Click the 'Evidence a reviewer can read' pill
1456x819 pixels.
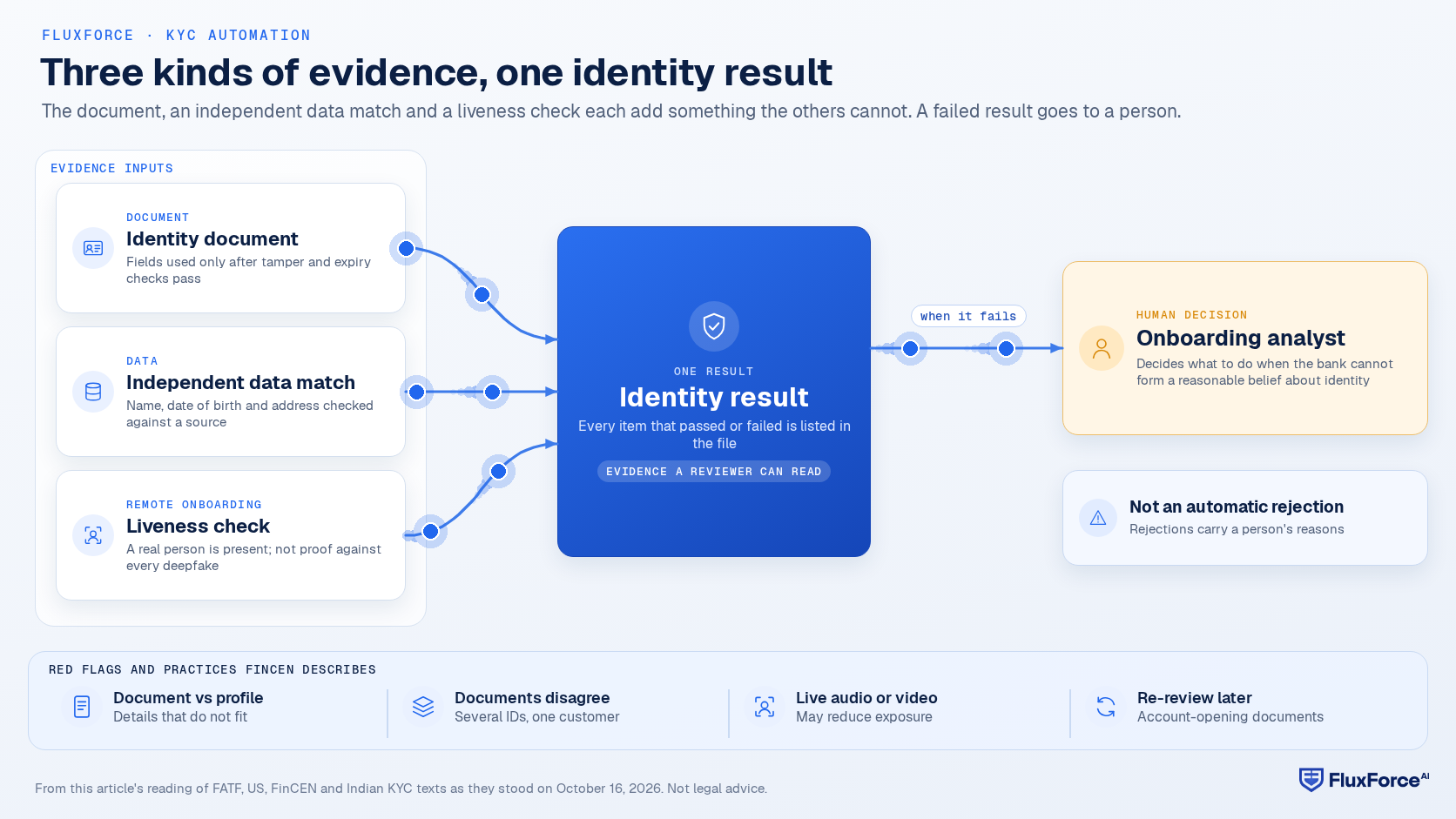pos(714,471)
